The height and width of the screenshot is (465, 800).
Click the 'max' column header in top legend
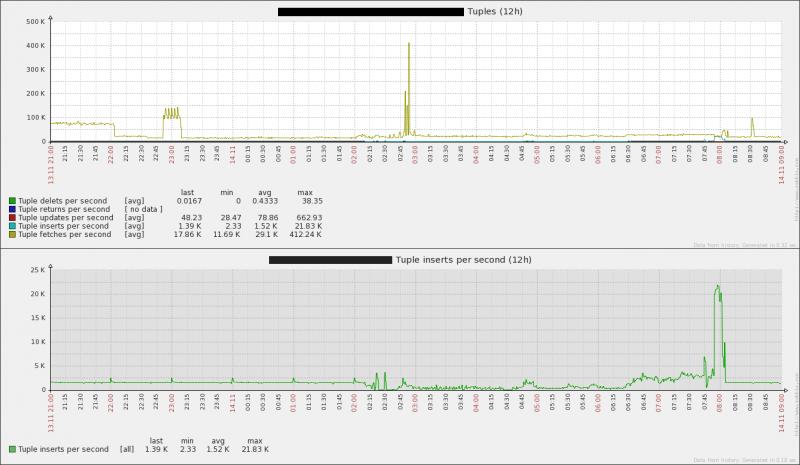click(305, 192)
